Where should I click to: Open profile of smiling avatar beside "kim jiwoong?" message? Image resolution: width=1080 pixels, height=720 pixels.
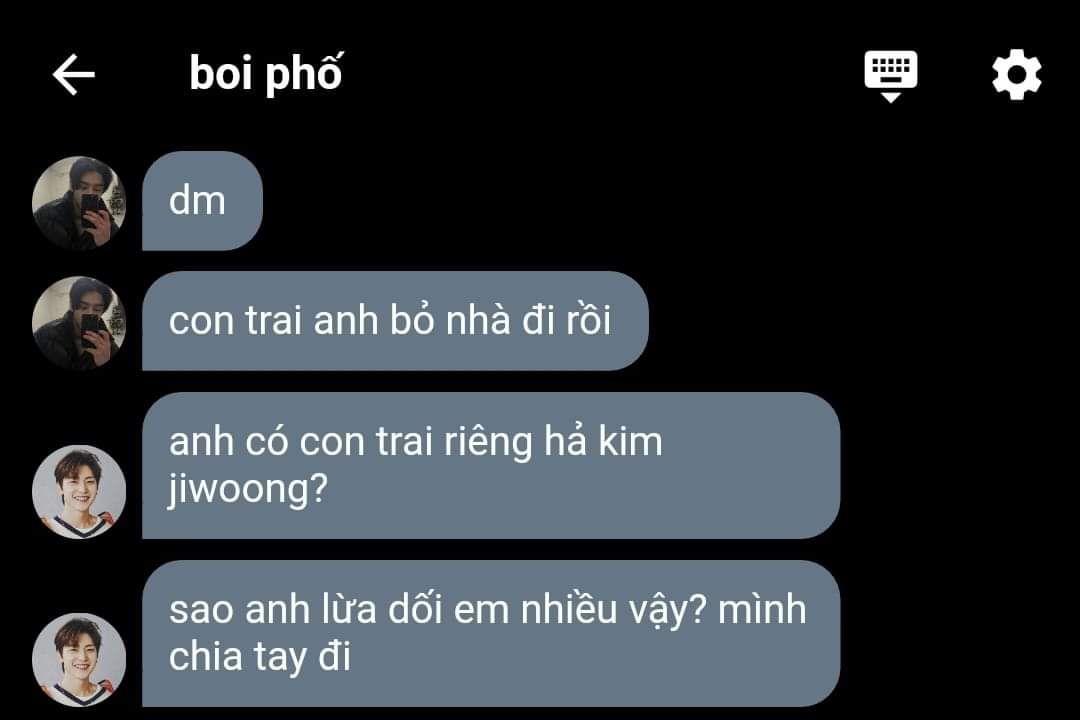tap(79, 491)
